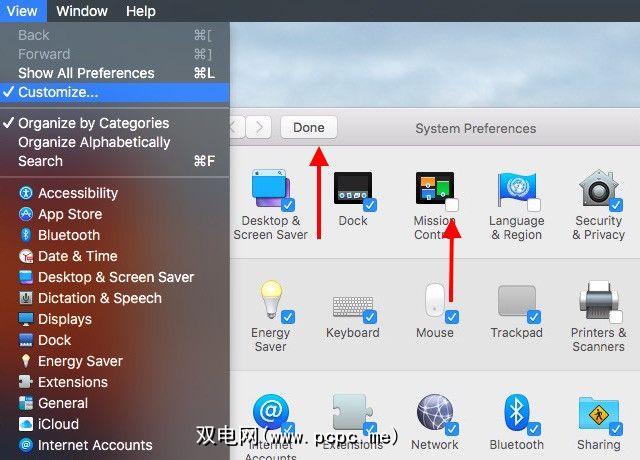Uncheck the Desktop & Screen Saver checkbox
This screenshot has width=640, height=460.
[x=288, y=204]
